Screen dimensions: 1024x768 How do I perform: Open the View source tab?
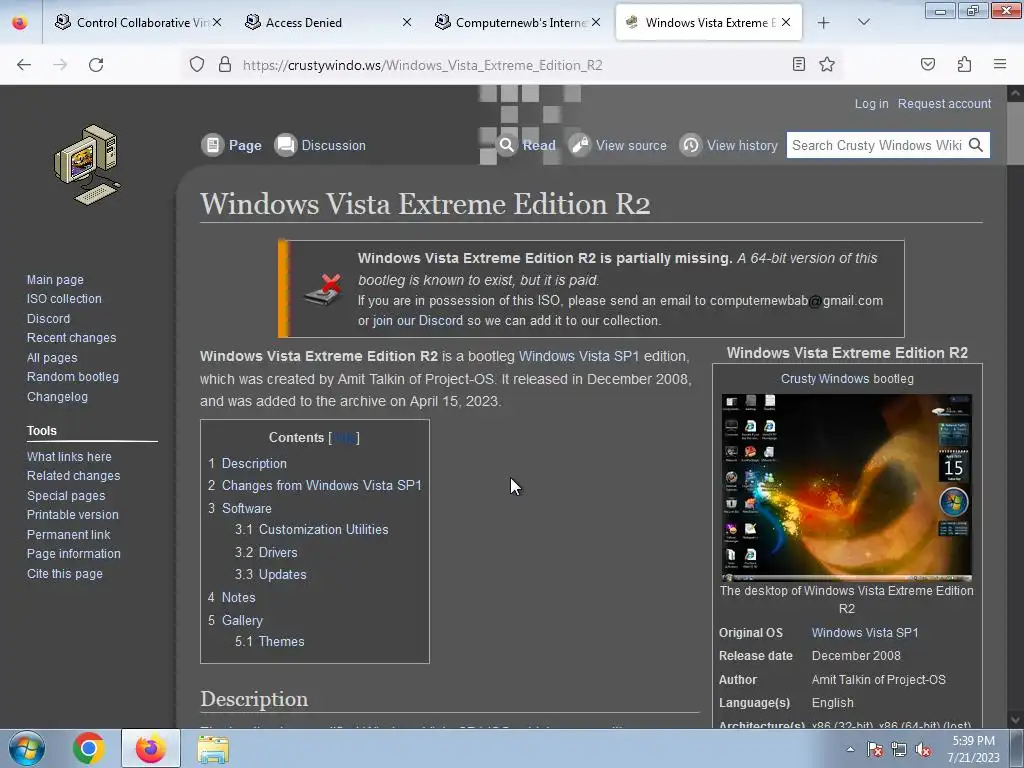pos(618,145)
